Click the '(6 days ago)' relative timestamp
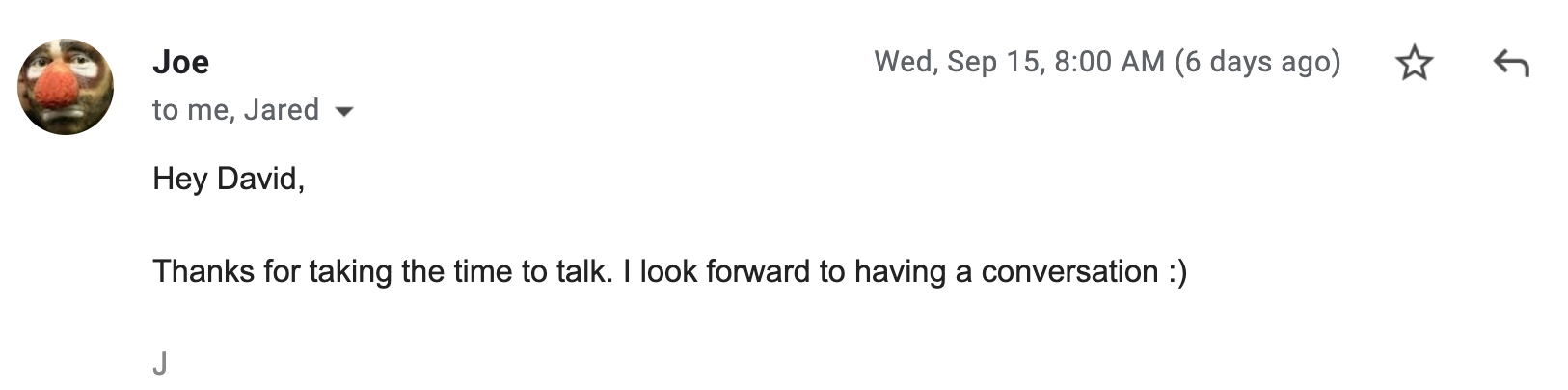 tap(1257, 62)
